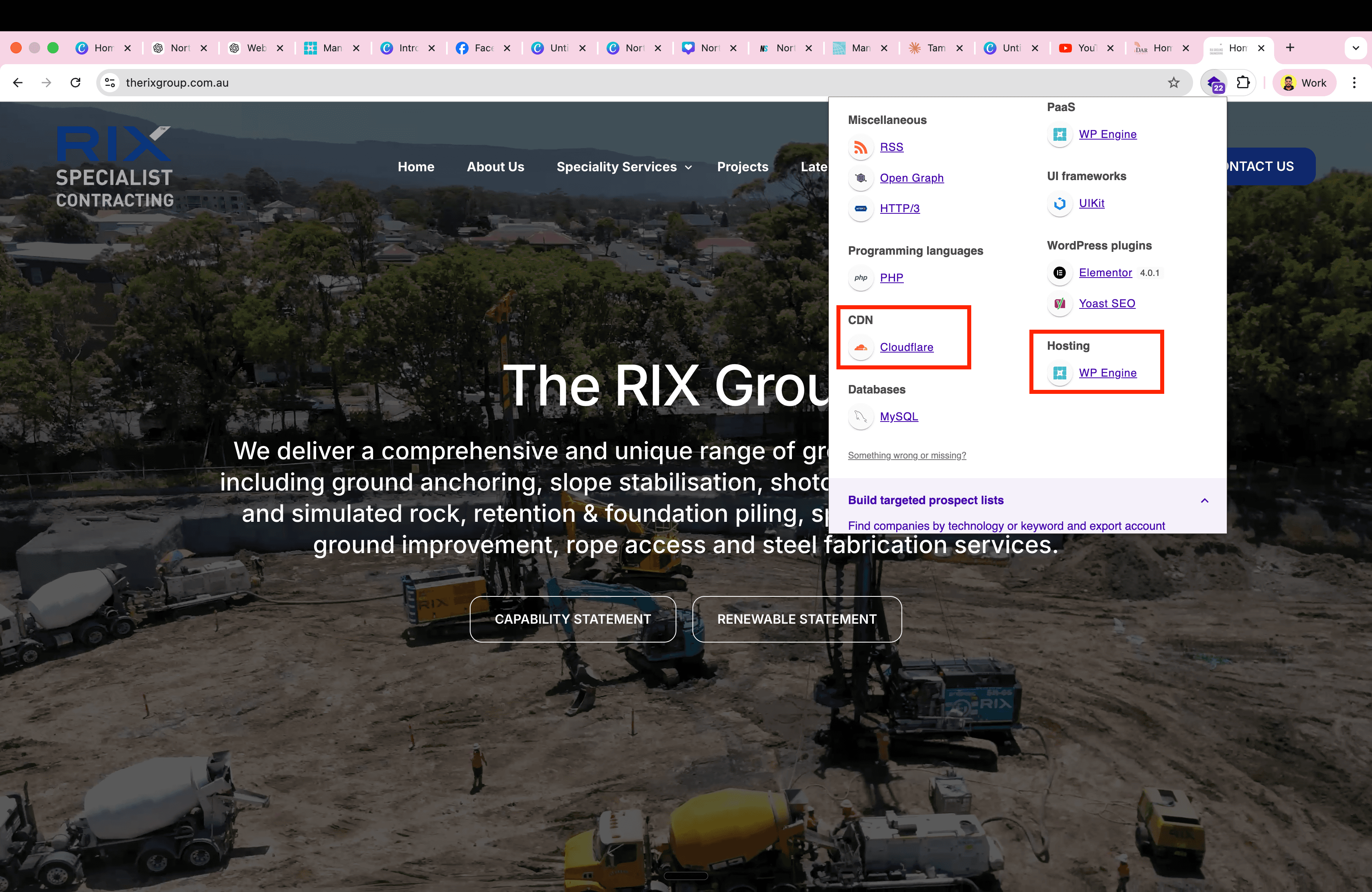Switch to the YouTube tab

pyautogui.click(x=1078, y=49)
